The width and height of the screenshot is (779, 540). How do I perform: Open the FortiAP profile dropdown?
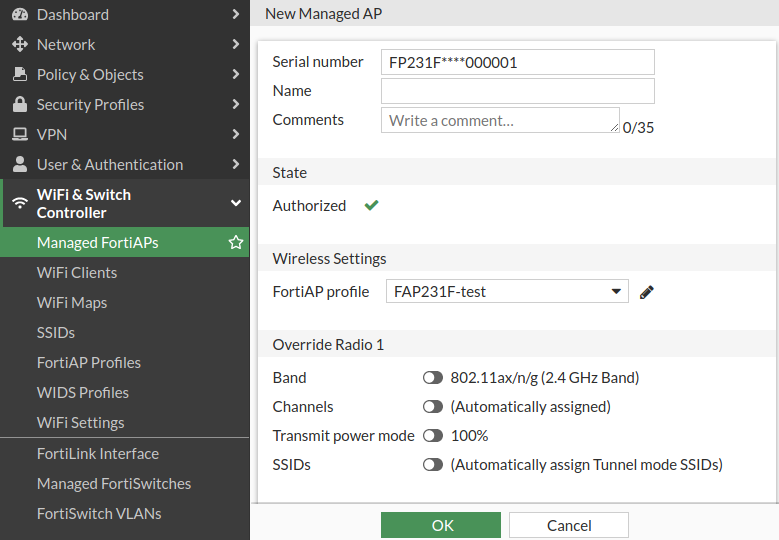click(x=507, y=292)
